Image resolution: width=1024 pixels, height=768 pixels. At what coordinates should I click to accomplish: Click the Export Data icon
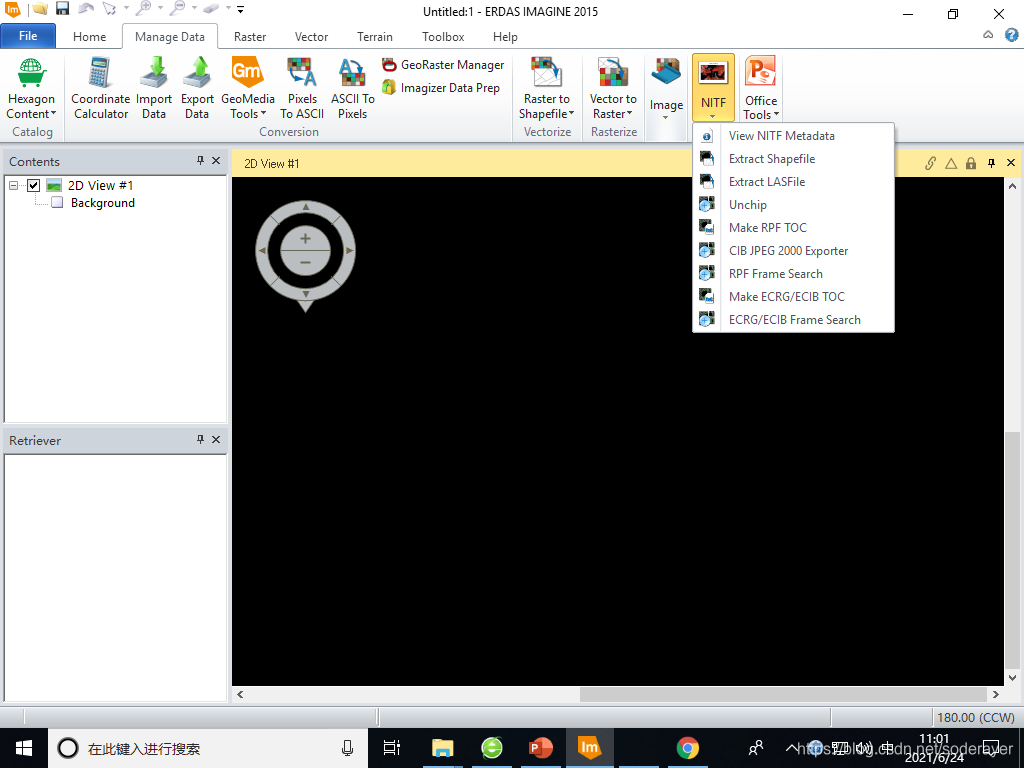(197, 89)
